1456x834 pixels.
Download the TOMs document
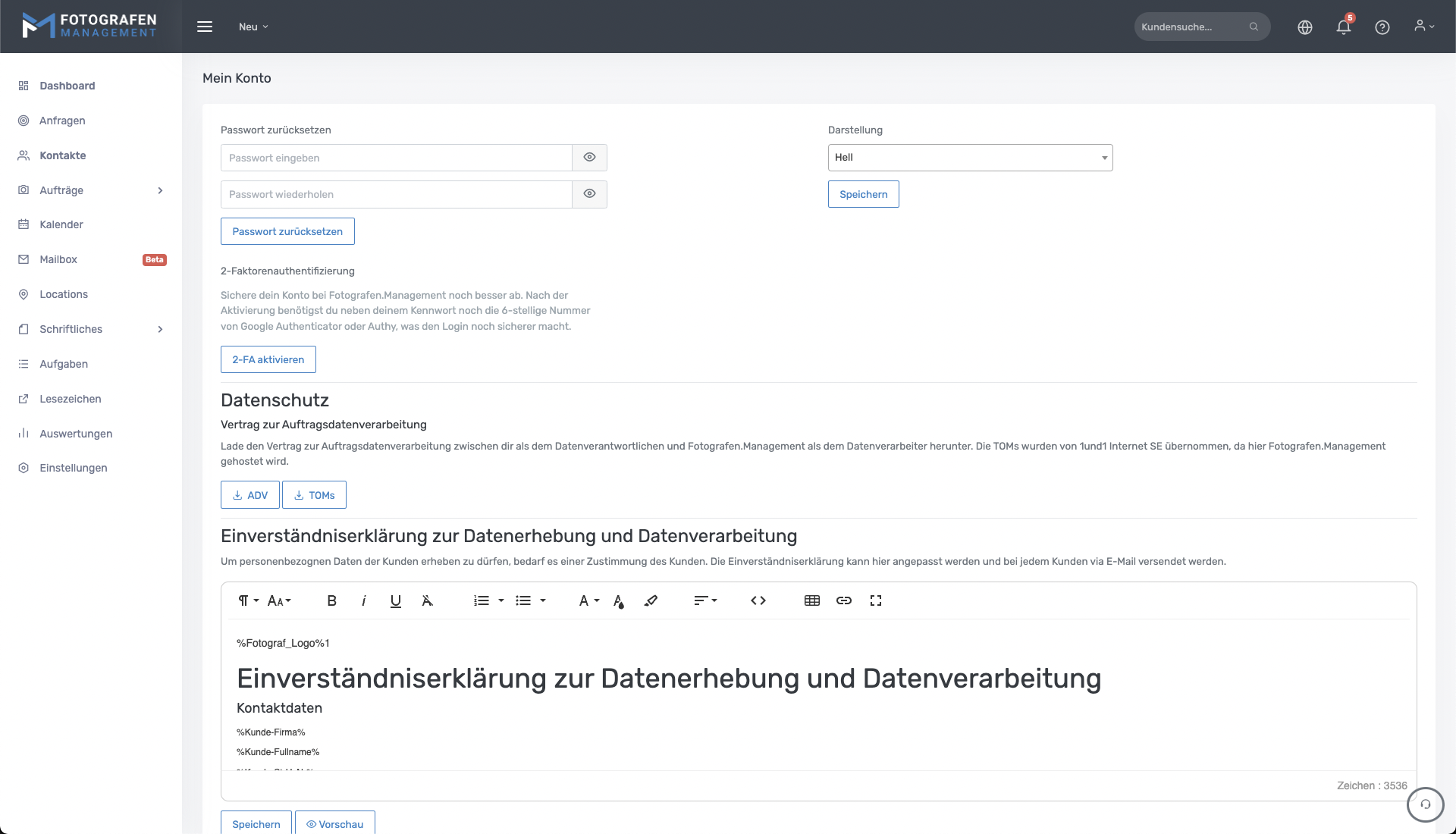(x=314, y=495)
